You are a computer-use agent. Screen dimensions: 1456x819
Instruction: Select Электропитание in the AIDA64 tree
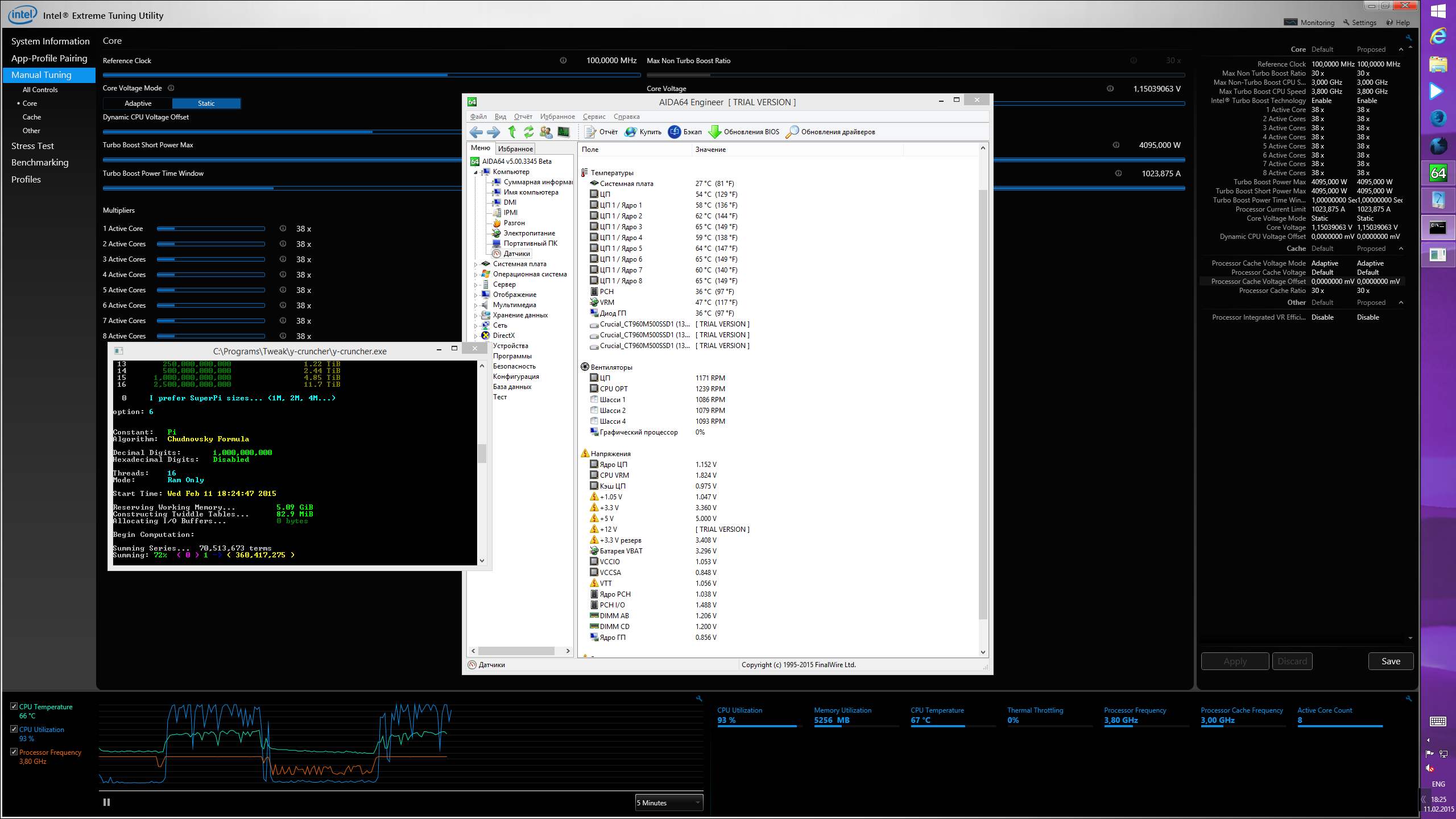pyautogui.click(x=529, y=233)
